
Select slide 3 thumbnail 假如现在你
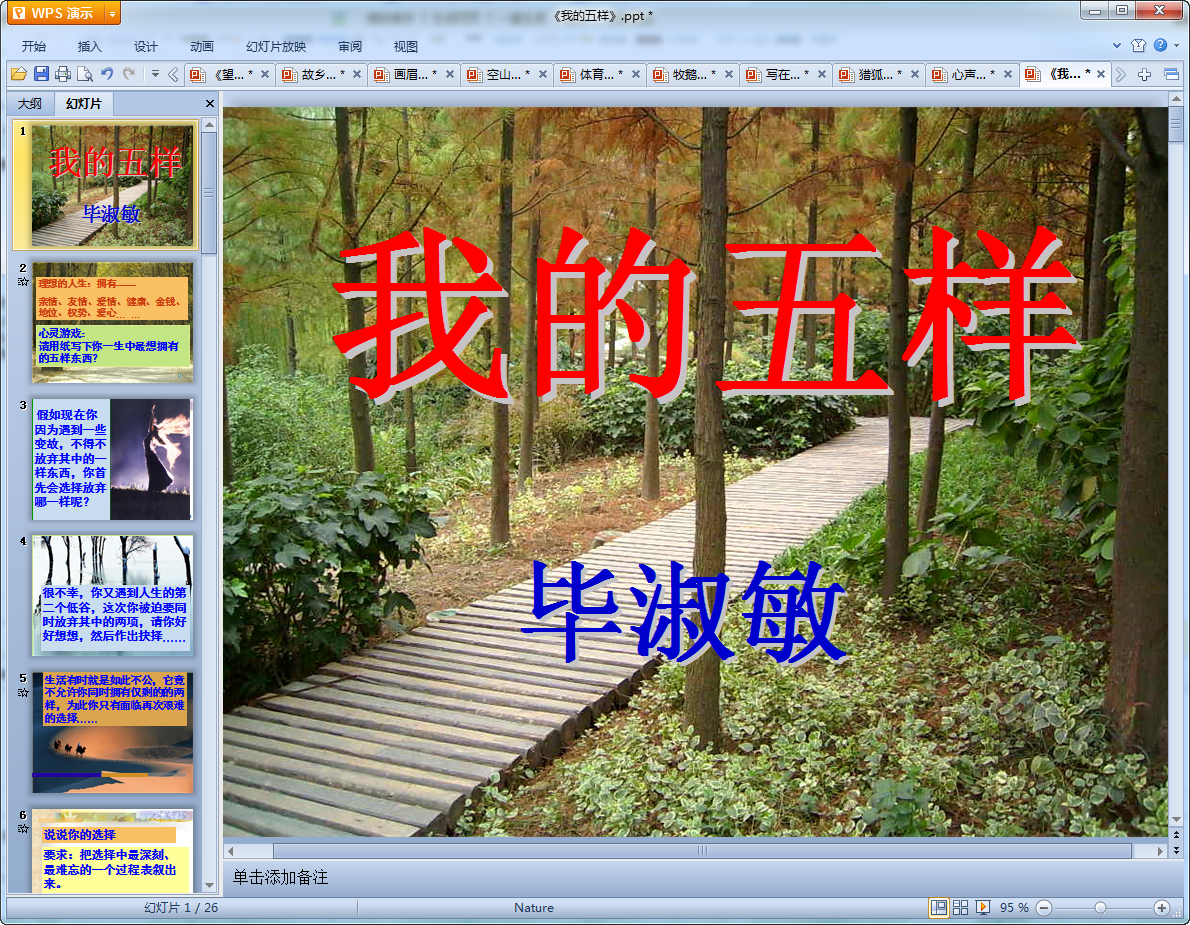(x=112, y=459)
